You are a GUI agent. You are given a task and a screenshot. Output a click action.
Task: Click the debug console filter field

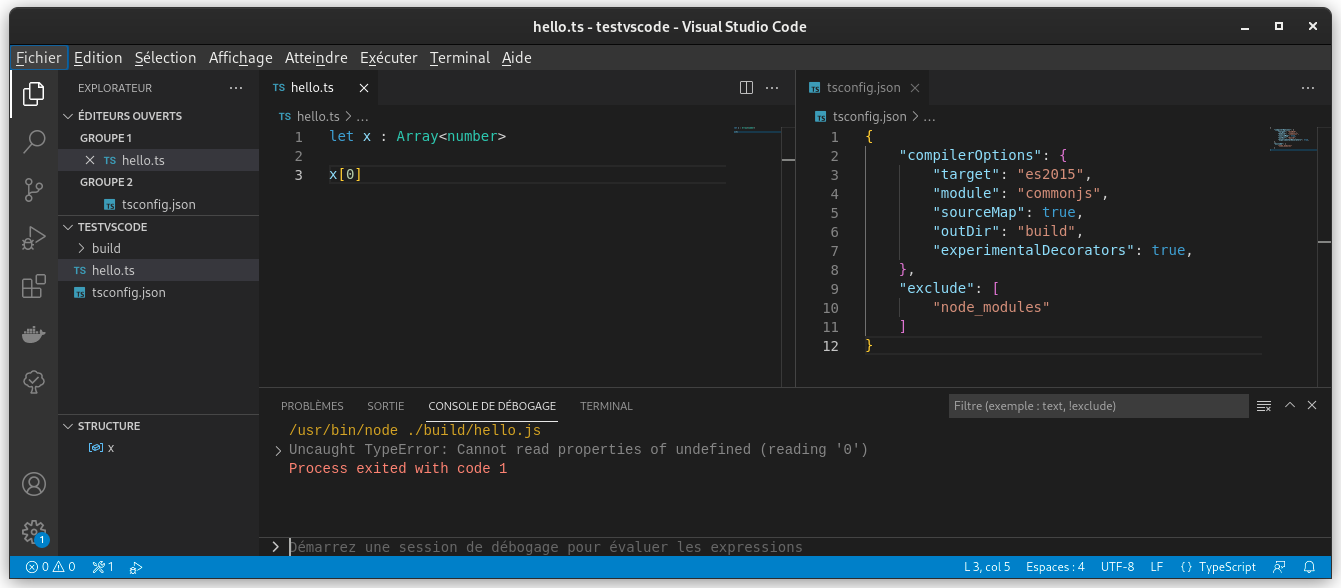point(1098,406)
